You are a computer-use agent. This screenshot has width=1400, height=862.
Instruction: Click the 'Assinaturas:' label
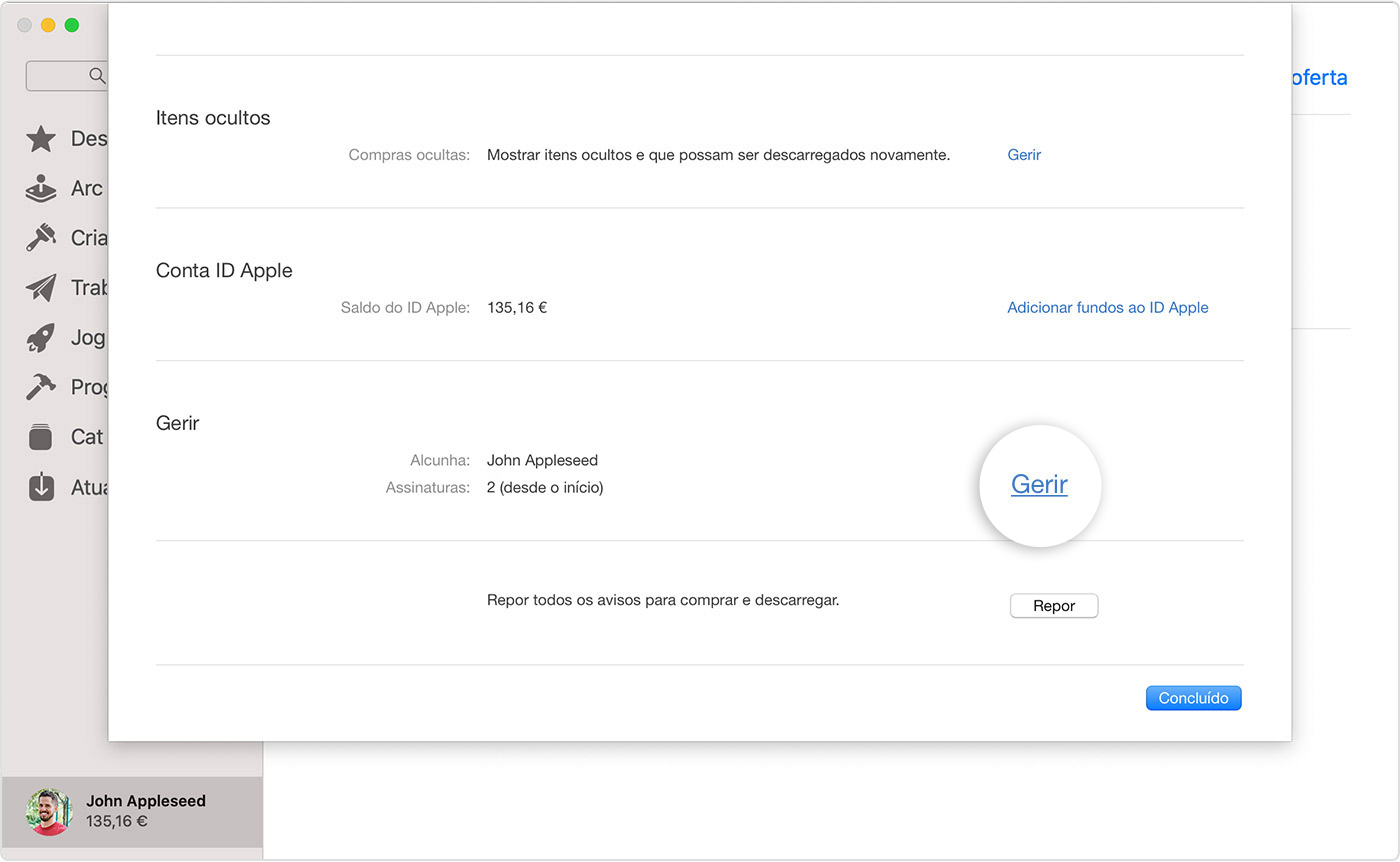(428, 488)
